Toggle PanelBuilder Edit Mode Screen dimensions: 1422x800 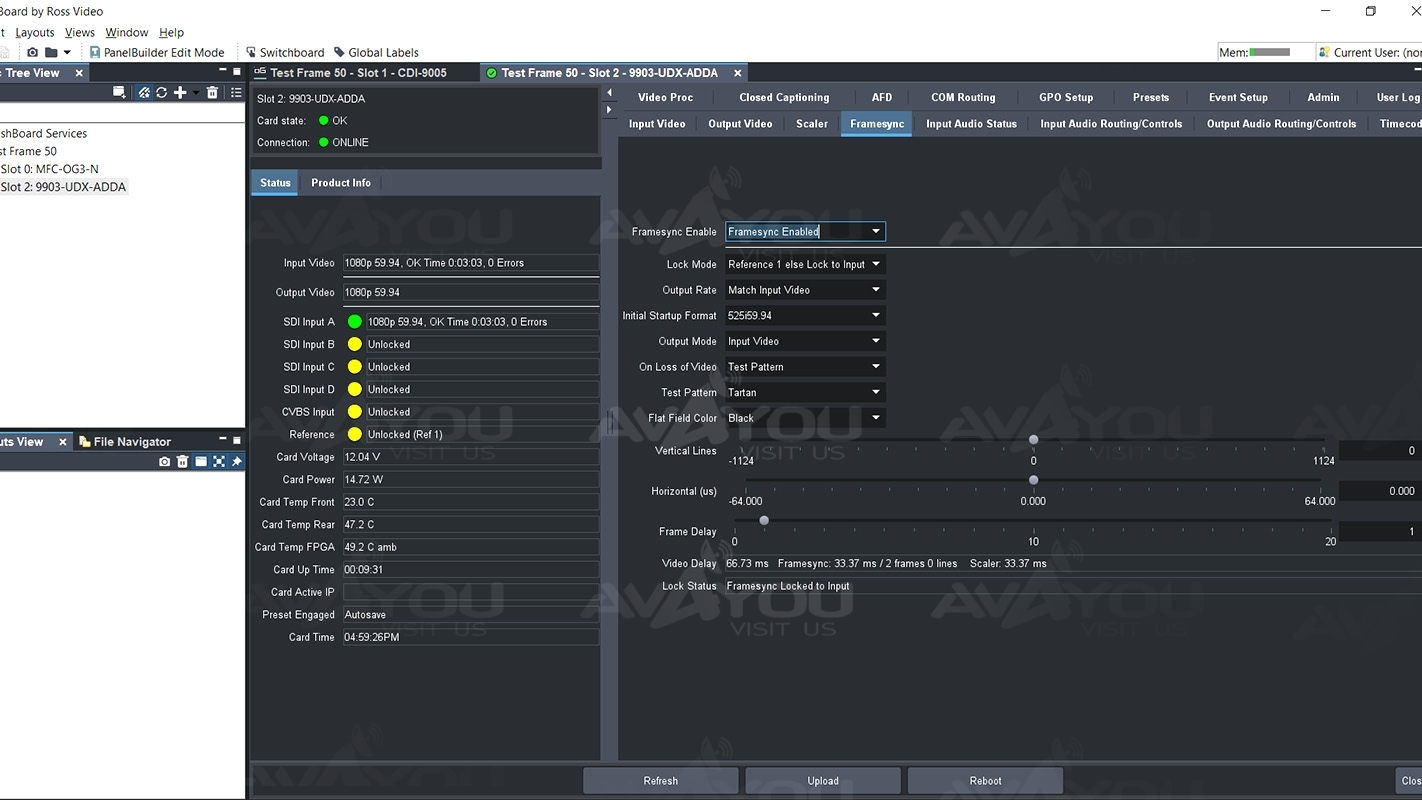(157, 53)
